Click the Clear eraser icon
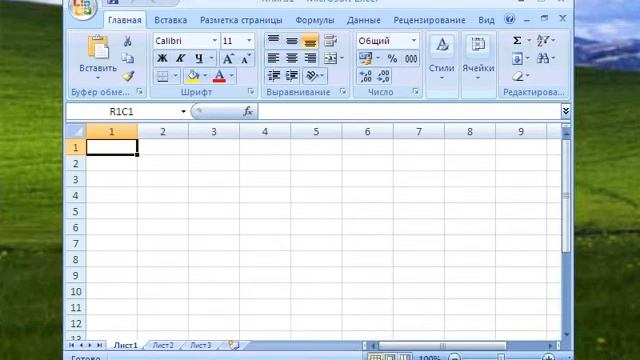This screenshot has width=640, height=360. [x=518, y=76]
